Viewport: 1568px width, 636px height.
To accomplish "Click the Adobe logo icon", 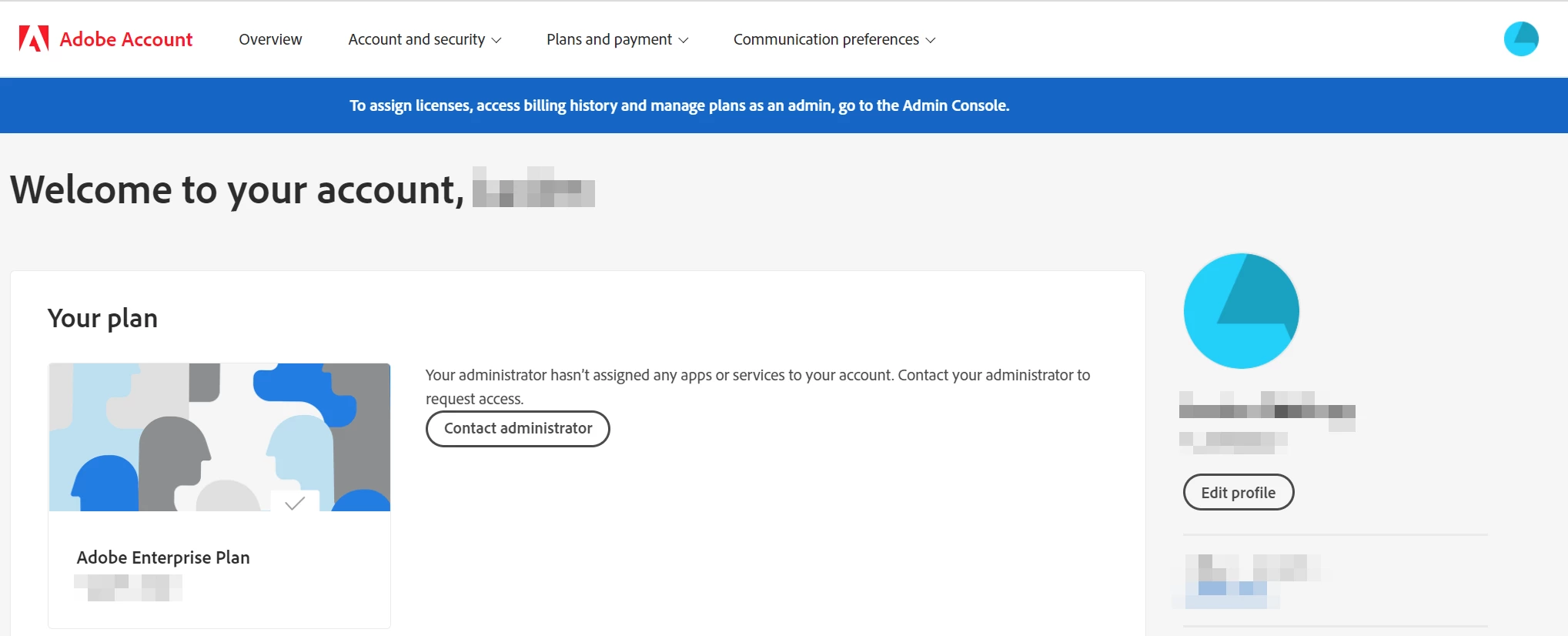I will [x=34, y=38].
